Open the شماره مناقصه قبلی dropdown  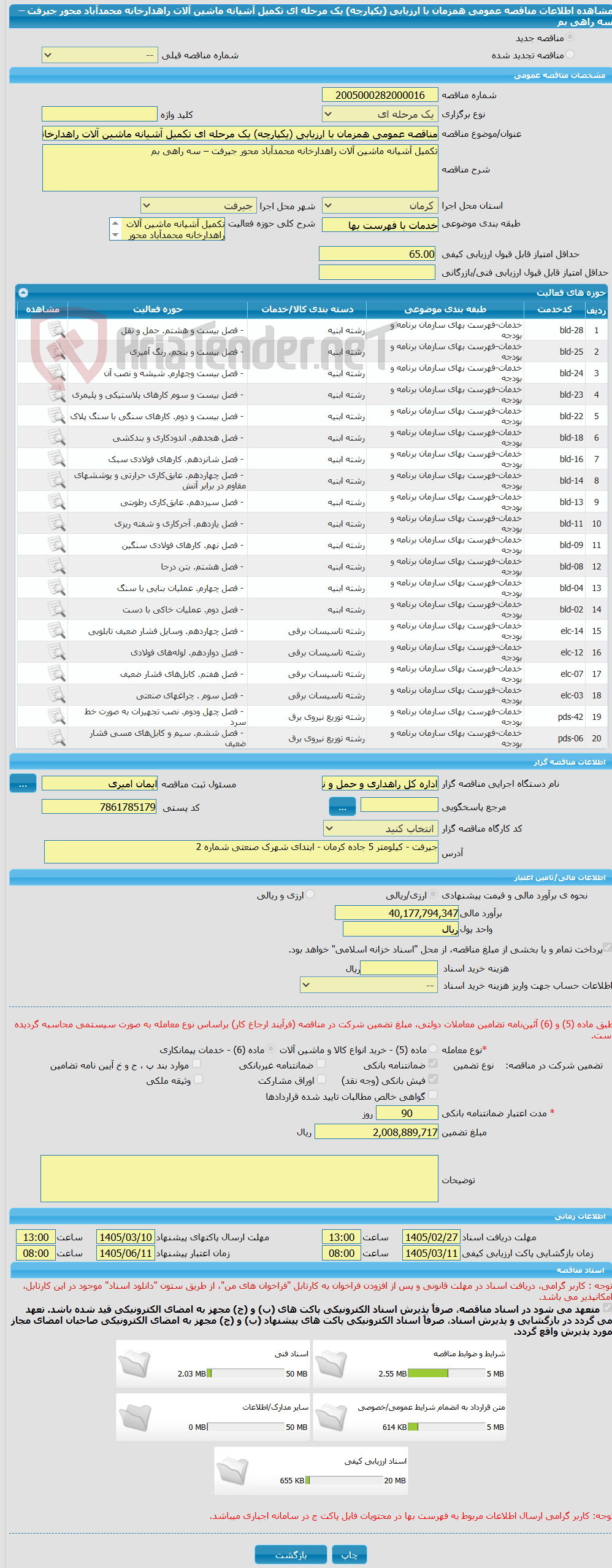click(100, 55)
